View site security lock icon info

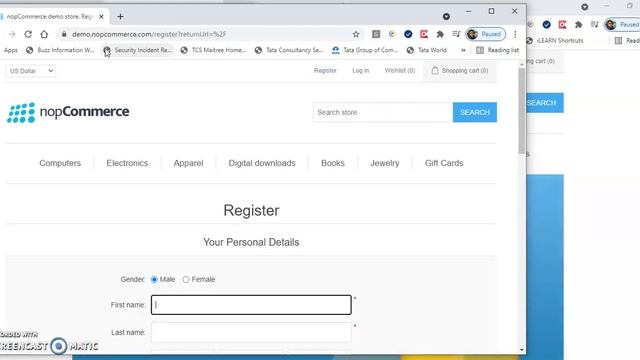coord(64,34)
